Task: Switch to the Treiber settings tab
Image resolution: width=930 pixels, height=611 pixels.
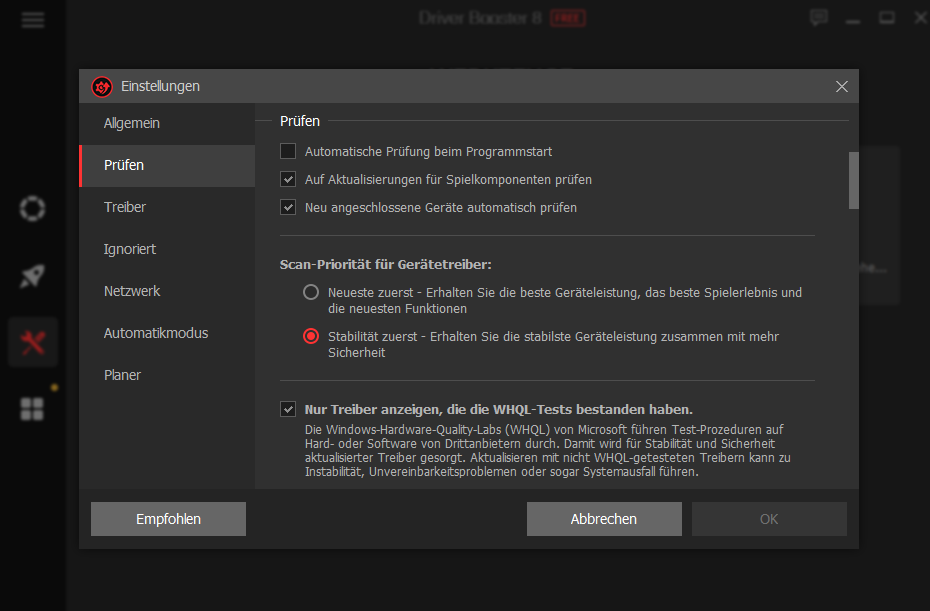Action: pyautogui.click(x=123, y=207)
